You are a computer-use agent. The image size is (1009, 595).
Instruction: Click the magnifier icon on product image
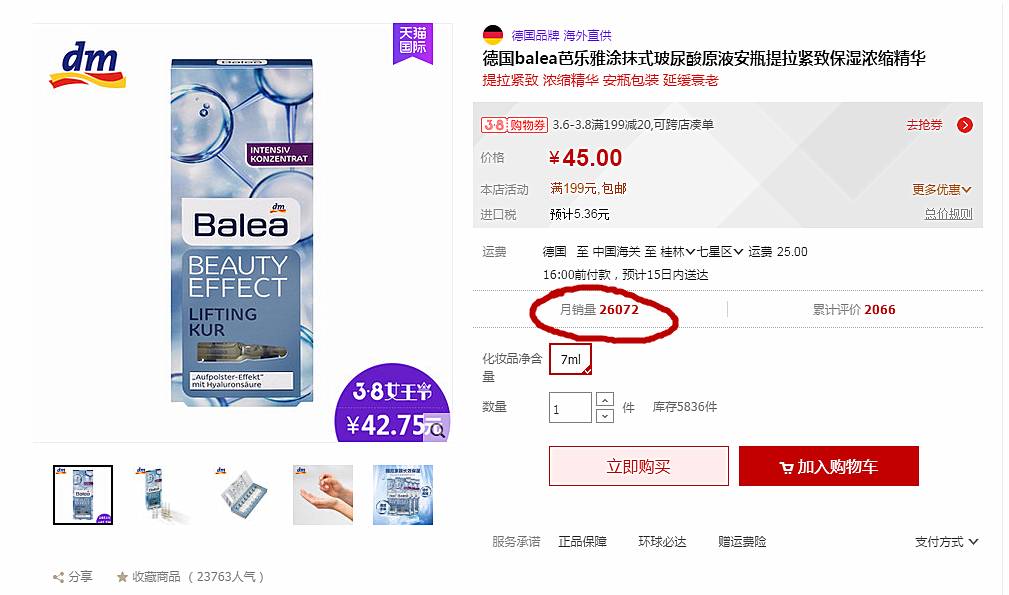pos(436,430)
